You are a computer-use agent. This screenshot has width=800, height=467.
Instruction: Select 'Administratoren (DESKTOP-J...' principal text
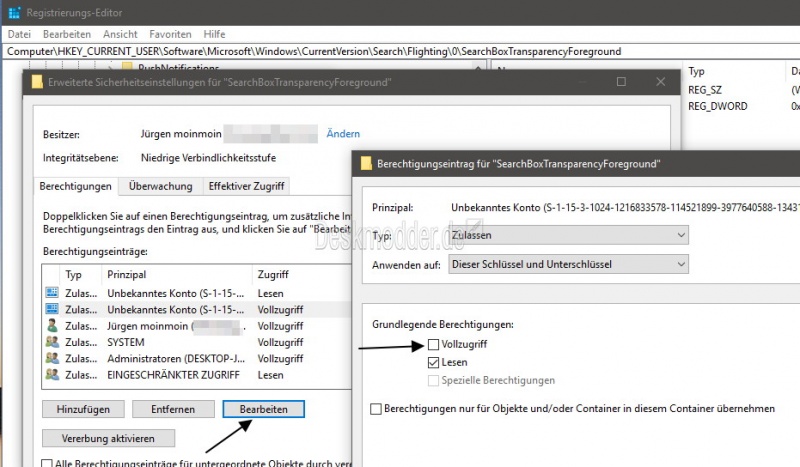click(x=176, y=358)
